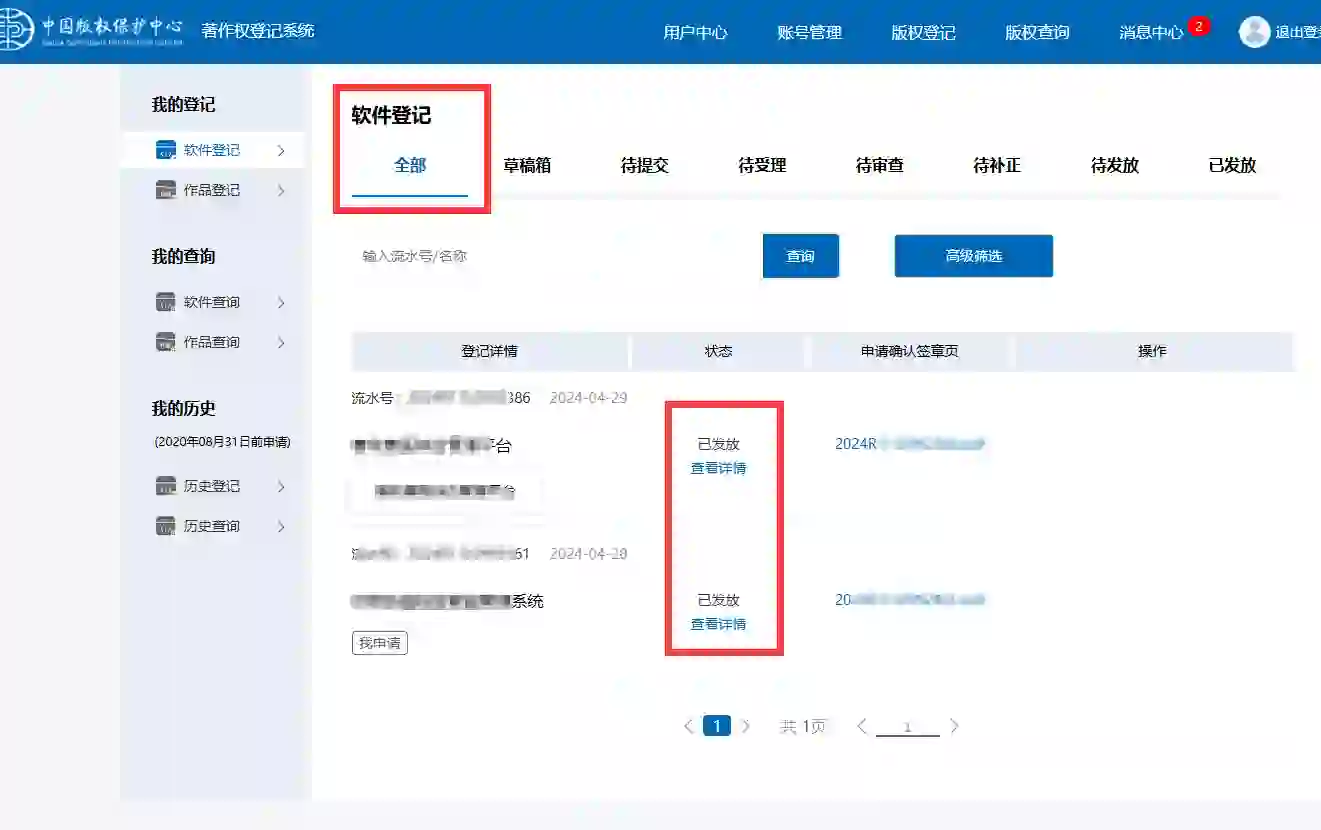Click the 输入流水号/名称 search field
1321x830 pixels.
click(x=450, y=256)
